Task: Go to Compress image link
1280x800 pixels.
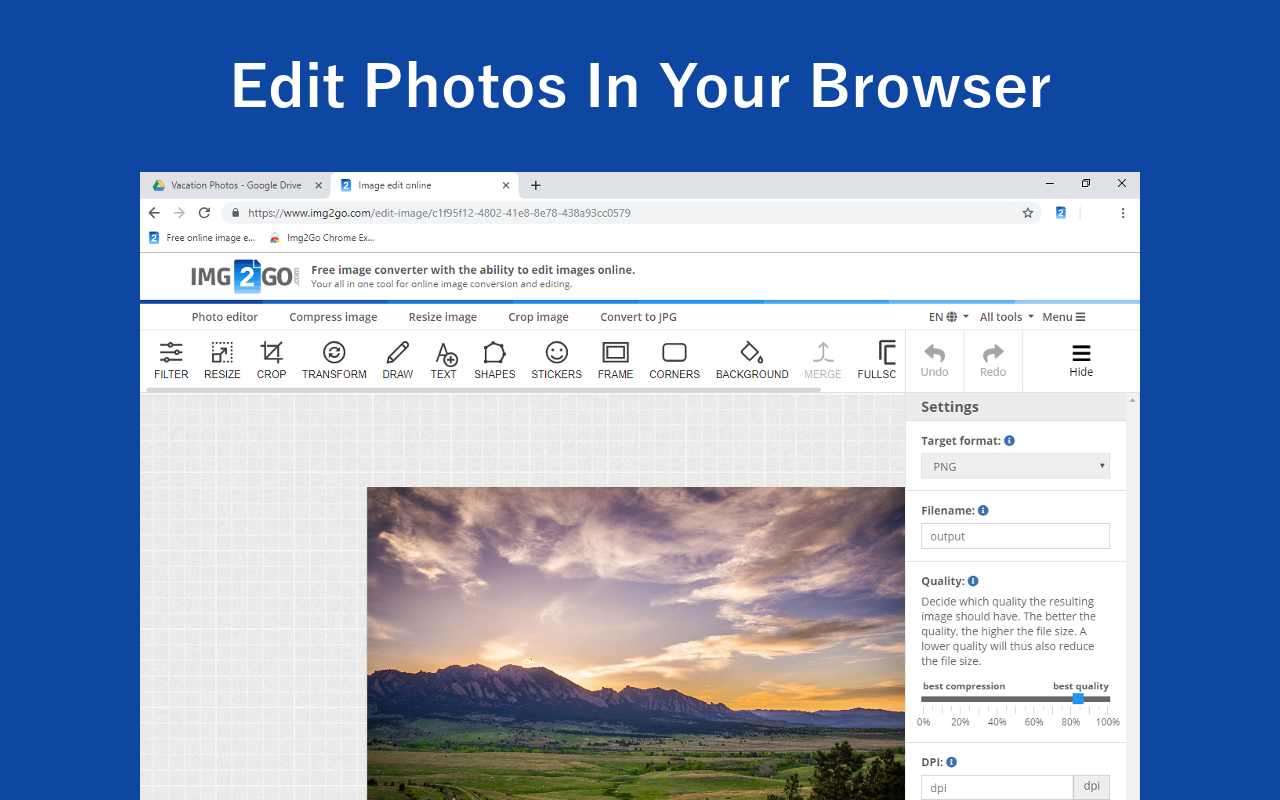Action: [x=333, y=317]
